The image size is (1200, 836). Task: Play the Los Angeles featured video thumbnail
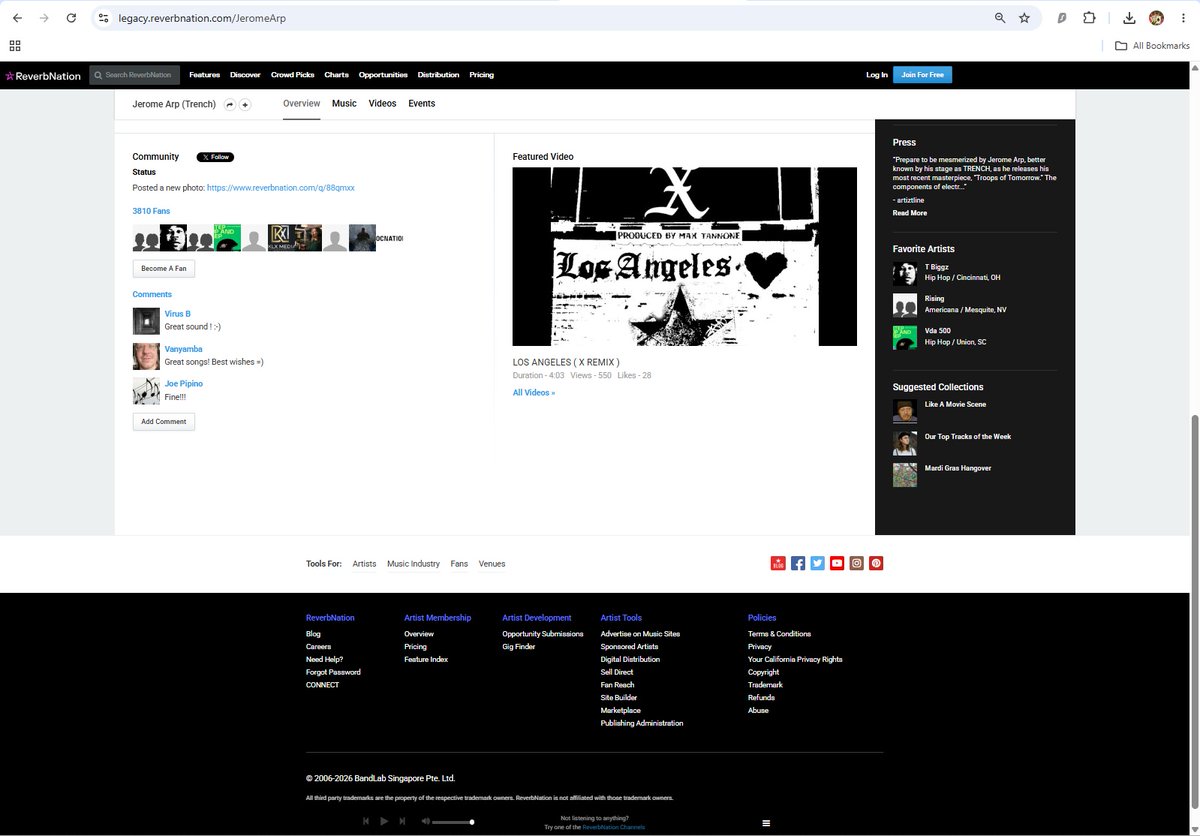pyautogui.click(x=685, y=256)
